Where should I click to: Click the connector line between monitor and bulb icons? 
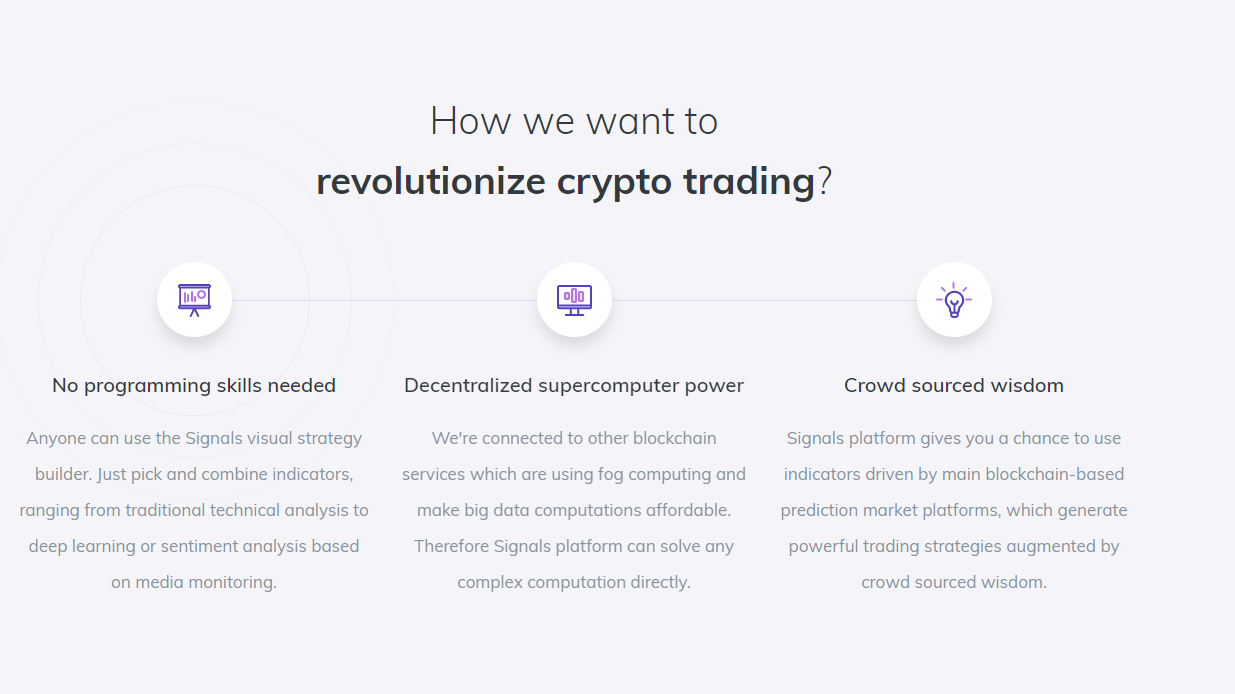pyautogui.click(x=764, y=300)
